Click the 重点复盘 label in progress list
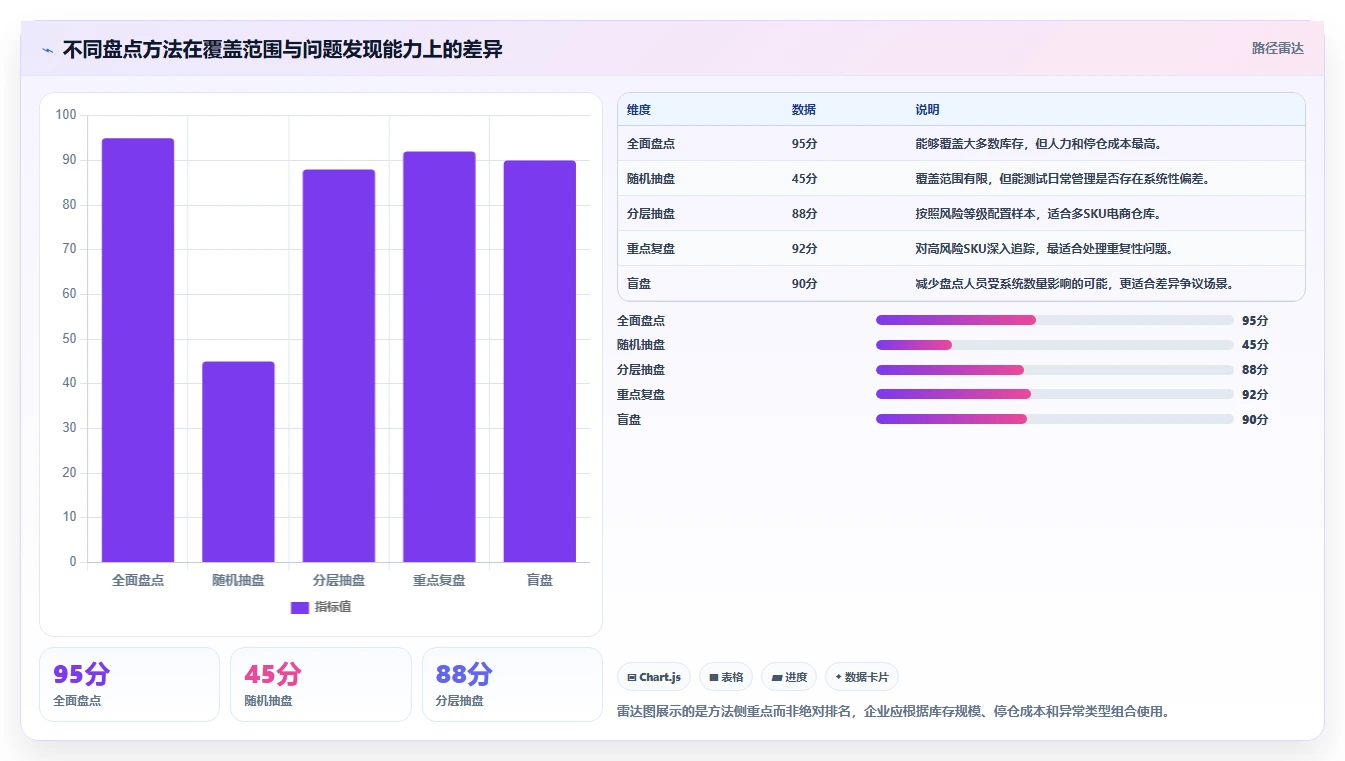This screenshot has width=1345, height=761. (641, 394)
